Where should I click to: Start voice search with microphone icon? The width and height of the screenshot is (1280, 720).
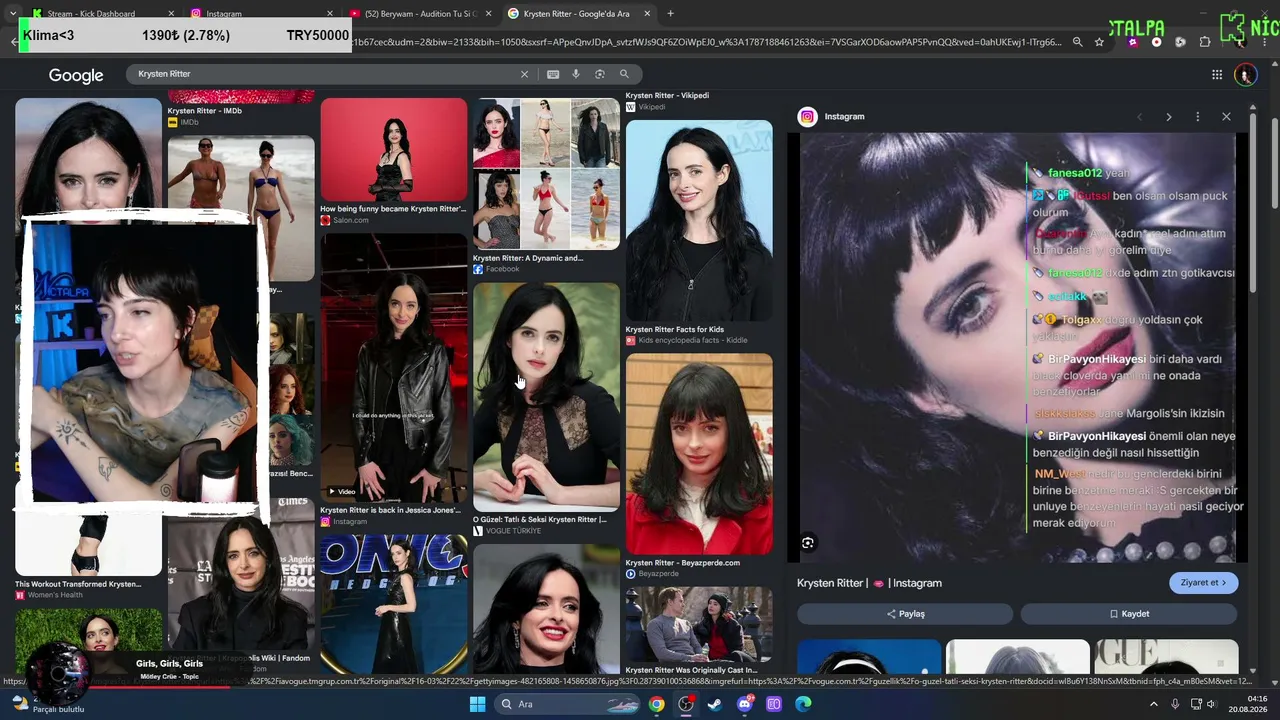coord(576,74)
